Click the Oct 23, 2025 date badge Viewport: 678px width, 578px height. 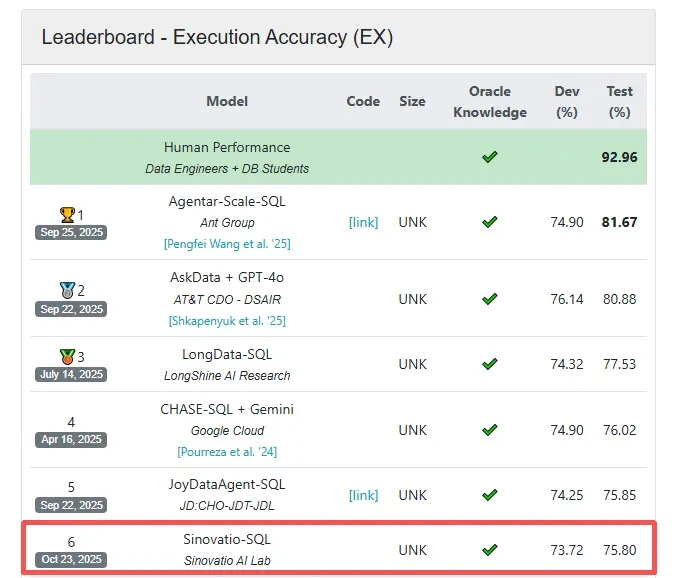point(72,560)
